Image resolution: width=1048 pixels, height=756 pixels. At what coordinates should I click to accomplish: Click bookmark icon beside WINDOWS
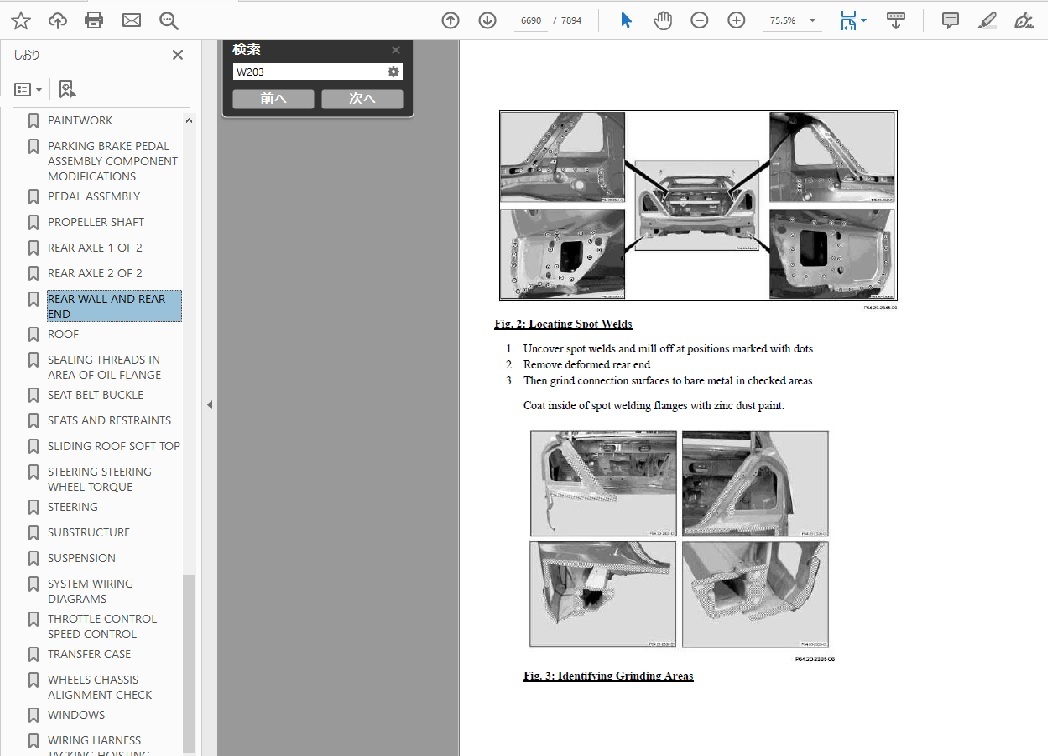[x=33, y=715]
